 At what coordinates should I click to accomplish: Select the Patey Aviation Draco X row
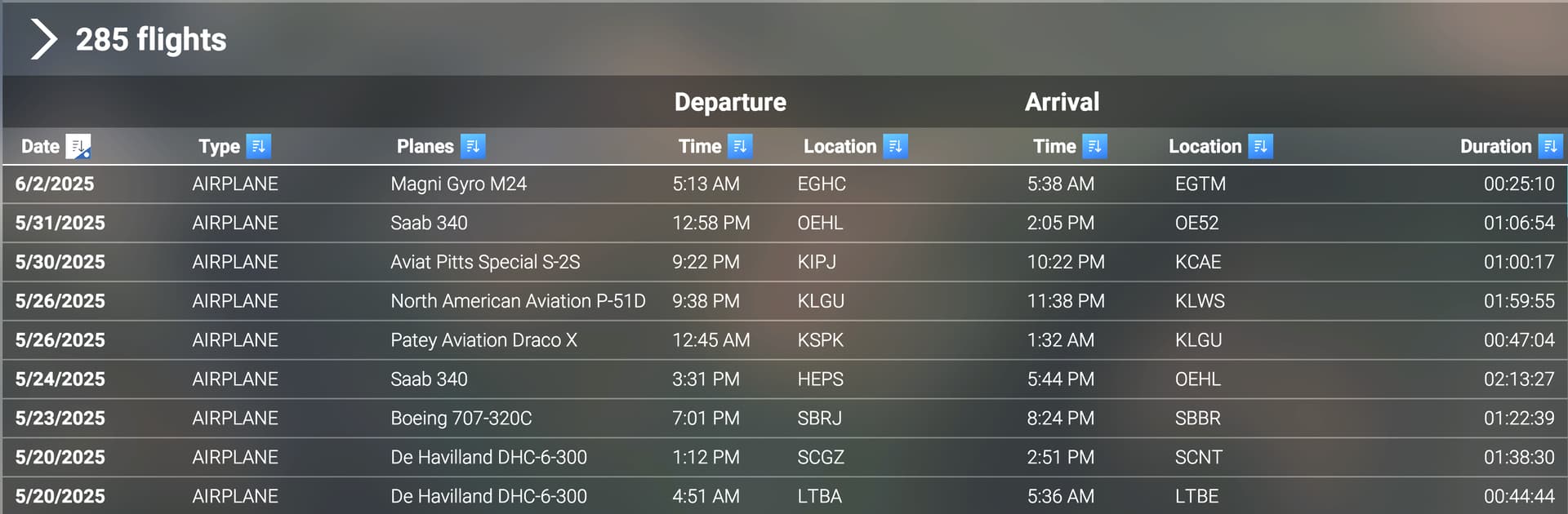tap(784, 340)
